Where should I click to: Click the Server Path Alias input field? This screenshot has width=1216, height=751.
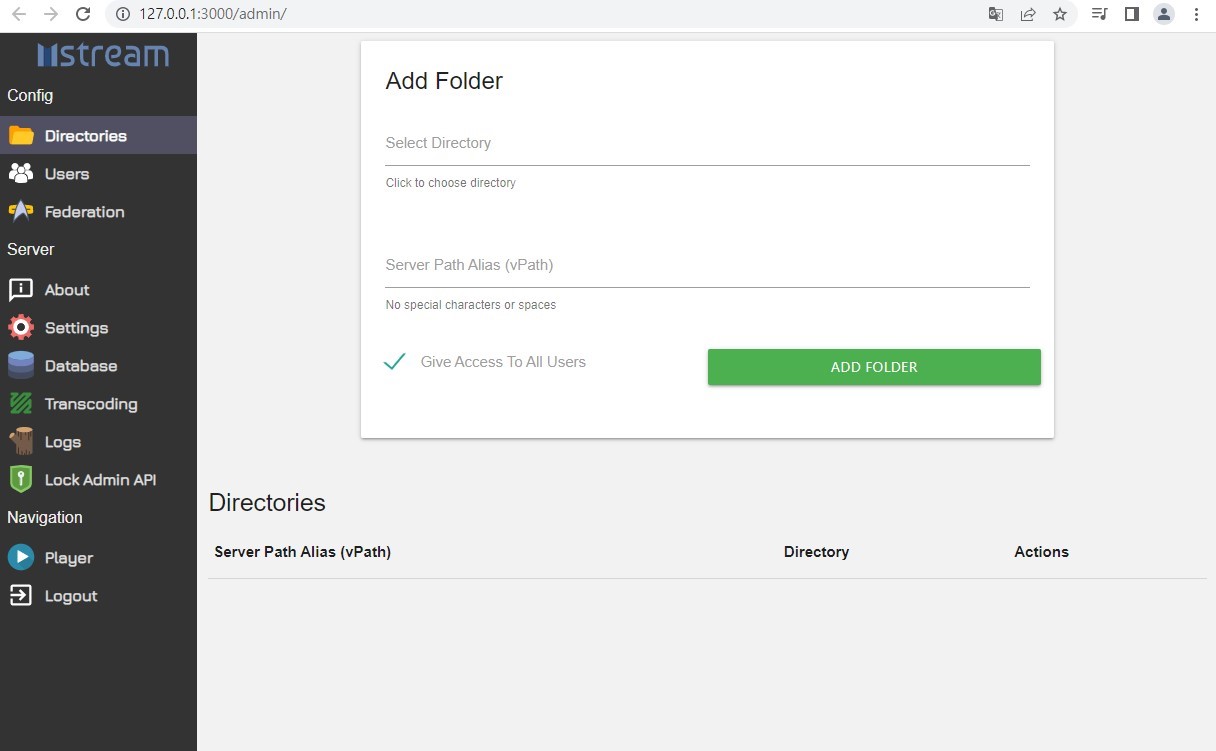click(x=707, y=266)
